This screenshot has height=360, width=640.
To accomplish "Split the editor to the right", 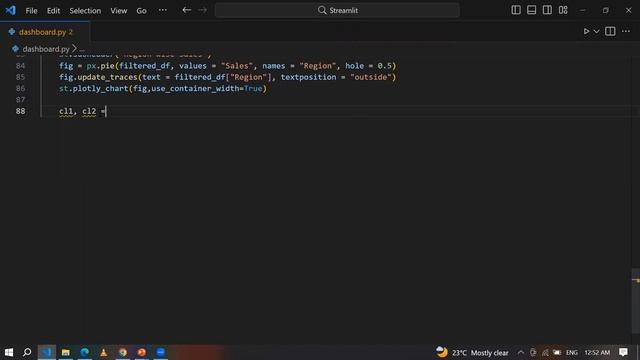I will coord(610,31).
